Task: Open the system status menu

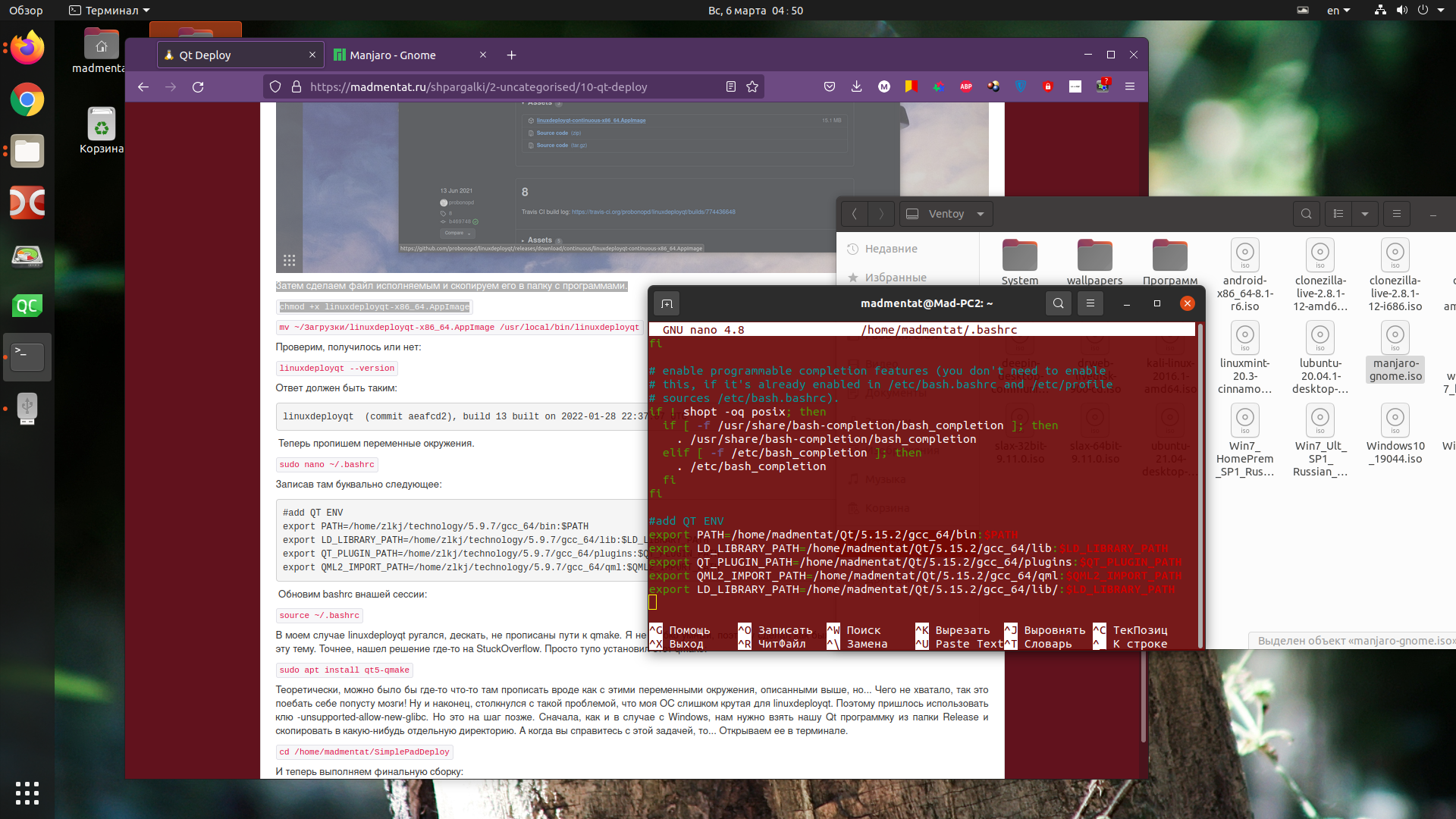Action: coord(1410,11)
